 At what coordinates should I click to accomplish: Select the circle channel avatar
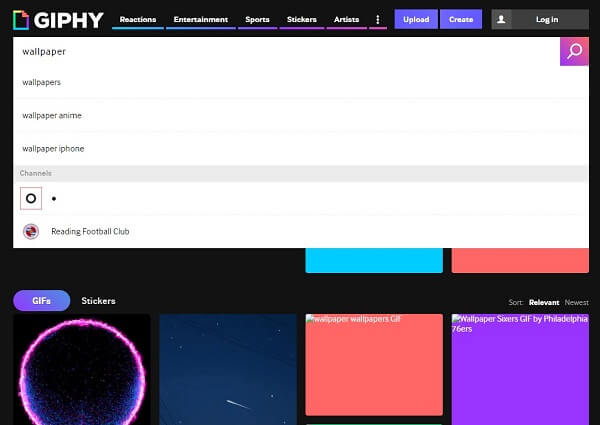tap(31, 199)
